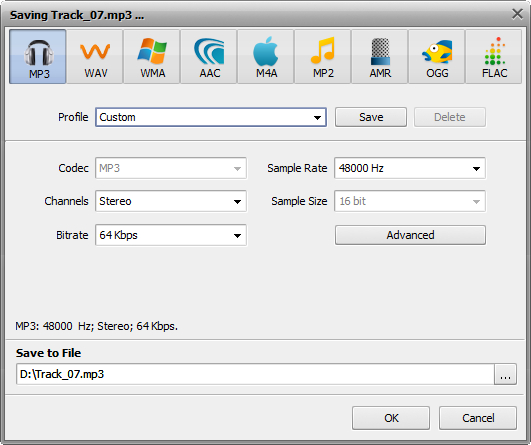Click the Cancel button

[x=478, y=418]
